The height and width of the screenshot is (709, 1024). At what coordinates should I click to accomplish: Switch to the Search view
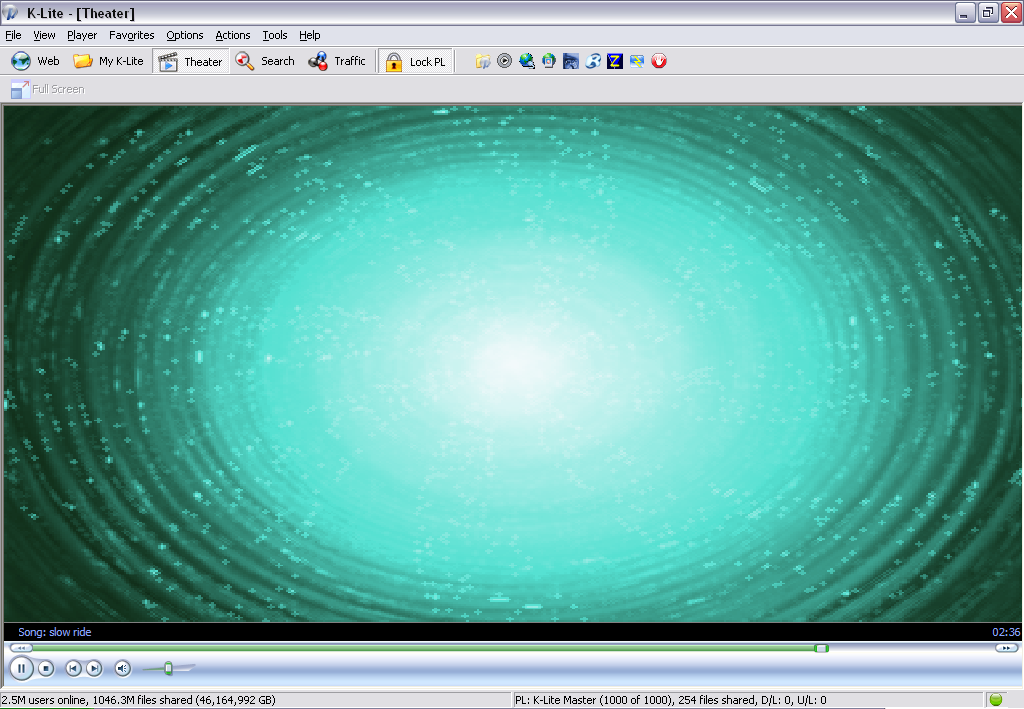[x=265, y=61]
